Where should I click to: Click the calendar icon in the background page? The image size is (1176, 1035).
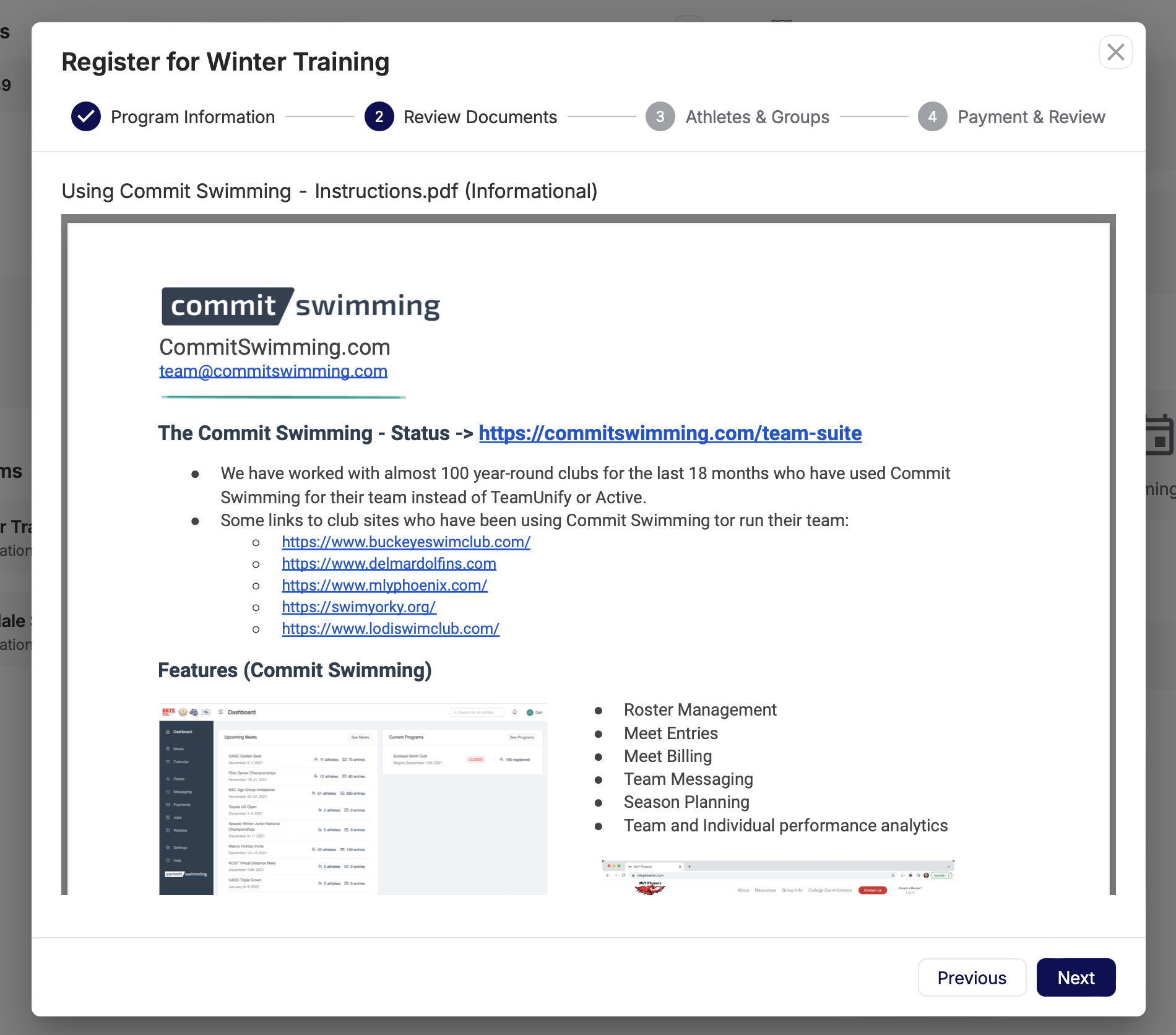[1161, 435]
